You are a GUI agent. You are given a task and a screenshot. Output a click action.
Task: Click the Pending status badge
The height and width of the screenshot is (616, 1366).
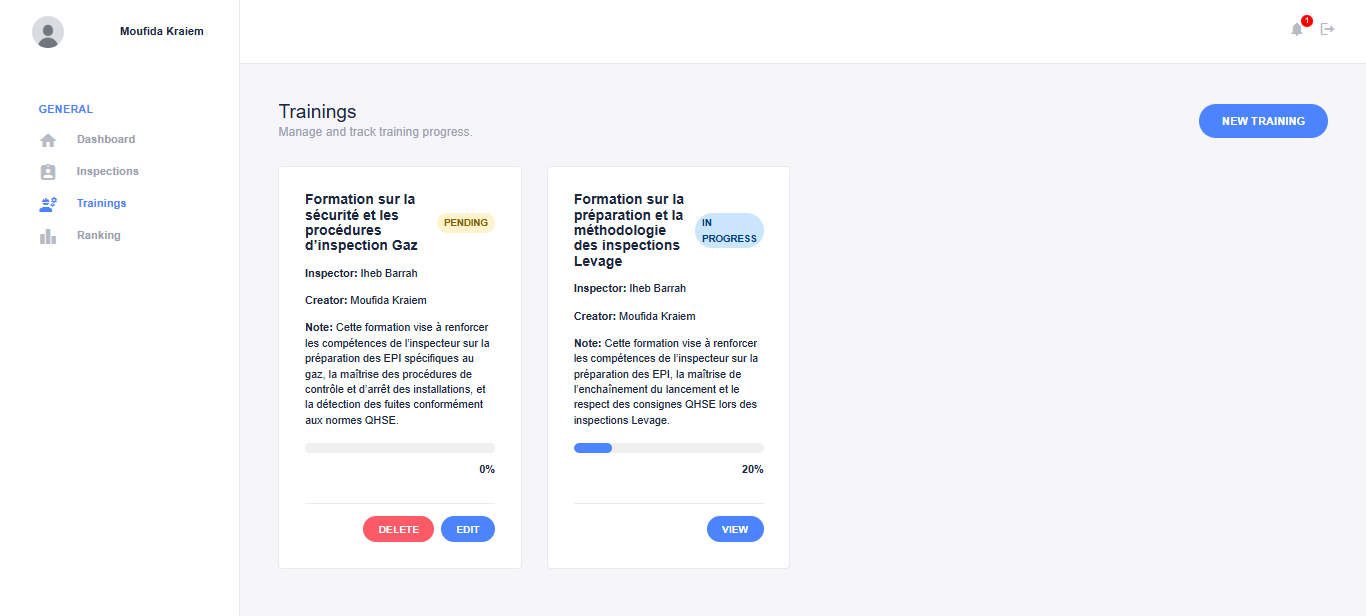point(466,223)
